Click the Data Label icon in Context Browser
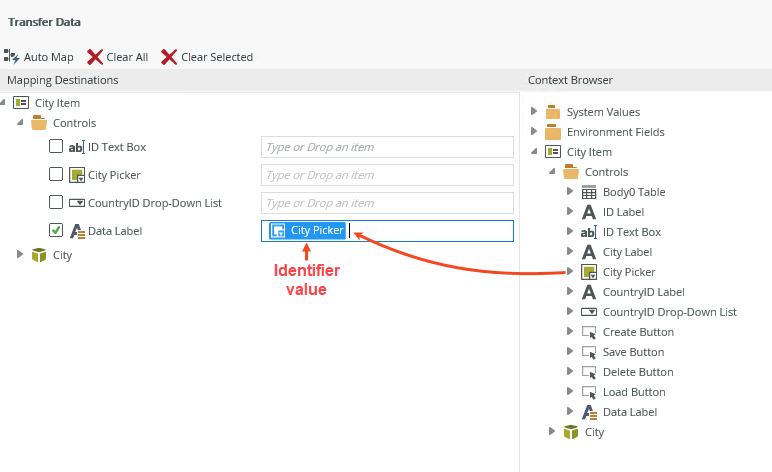Viewport: 772px width, 472px height. [x=589, y=412]
